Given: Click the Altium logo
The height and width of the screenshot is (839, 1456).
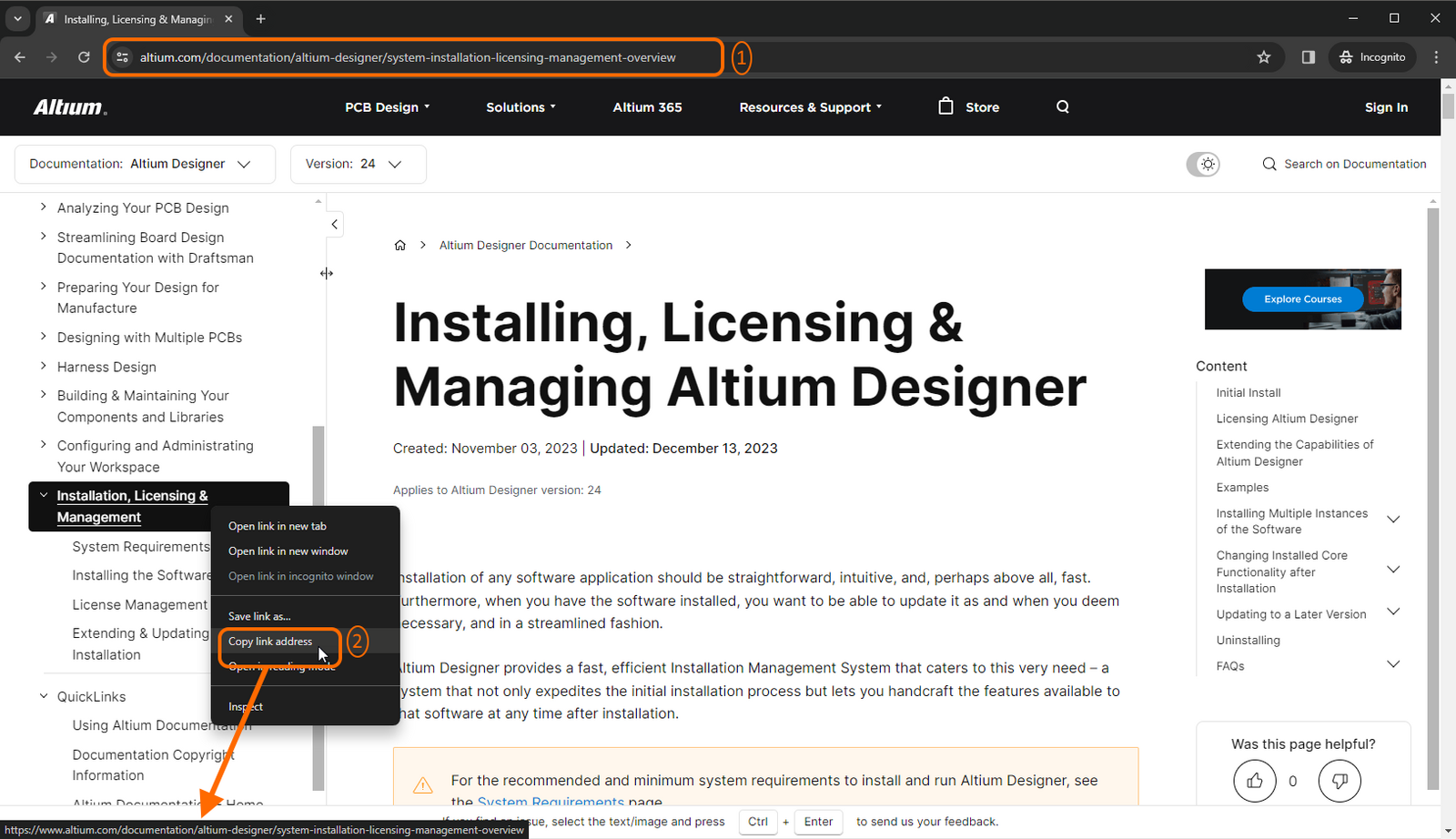Looking at the screenshot, I should pos(70,107).
